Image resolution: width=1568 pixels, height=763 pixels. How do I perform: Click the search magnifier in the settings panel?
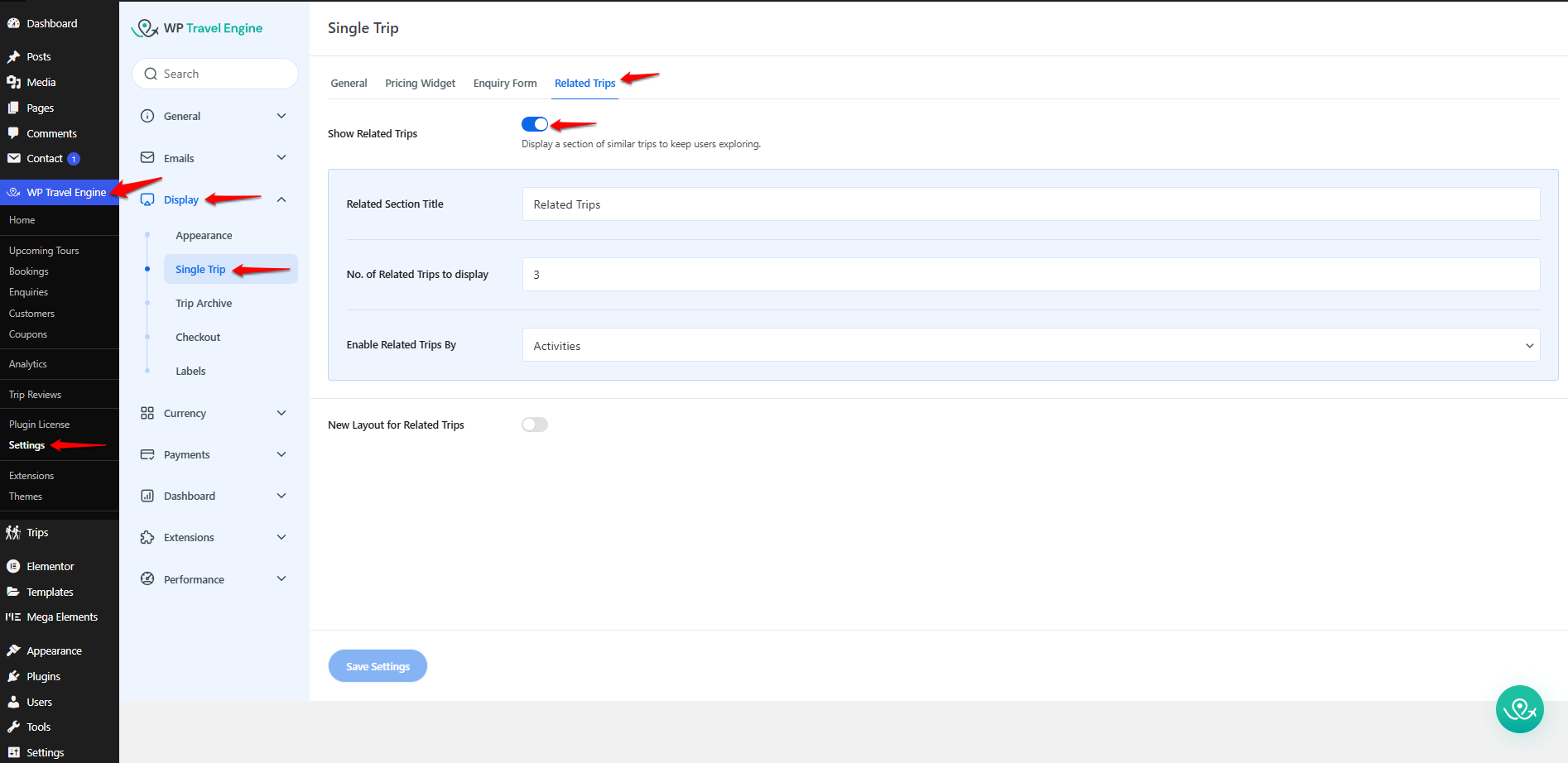coord(150,73)
